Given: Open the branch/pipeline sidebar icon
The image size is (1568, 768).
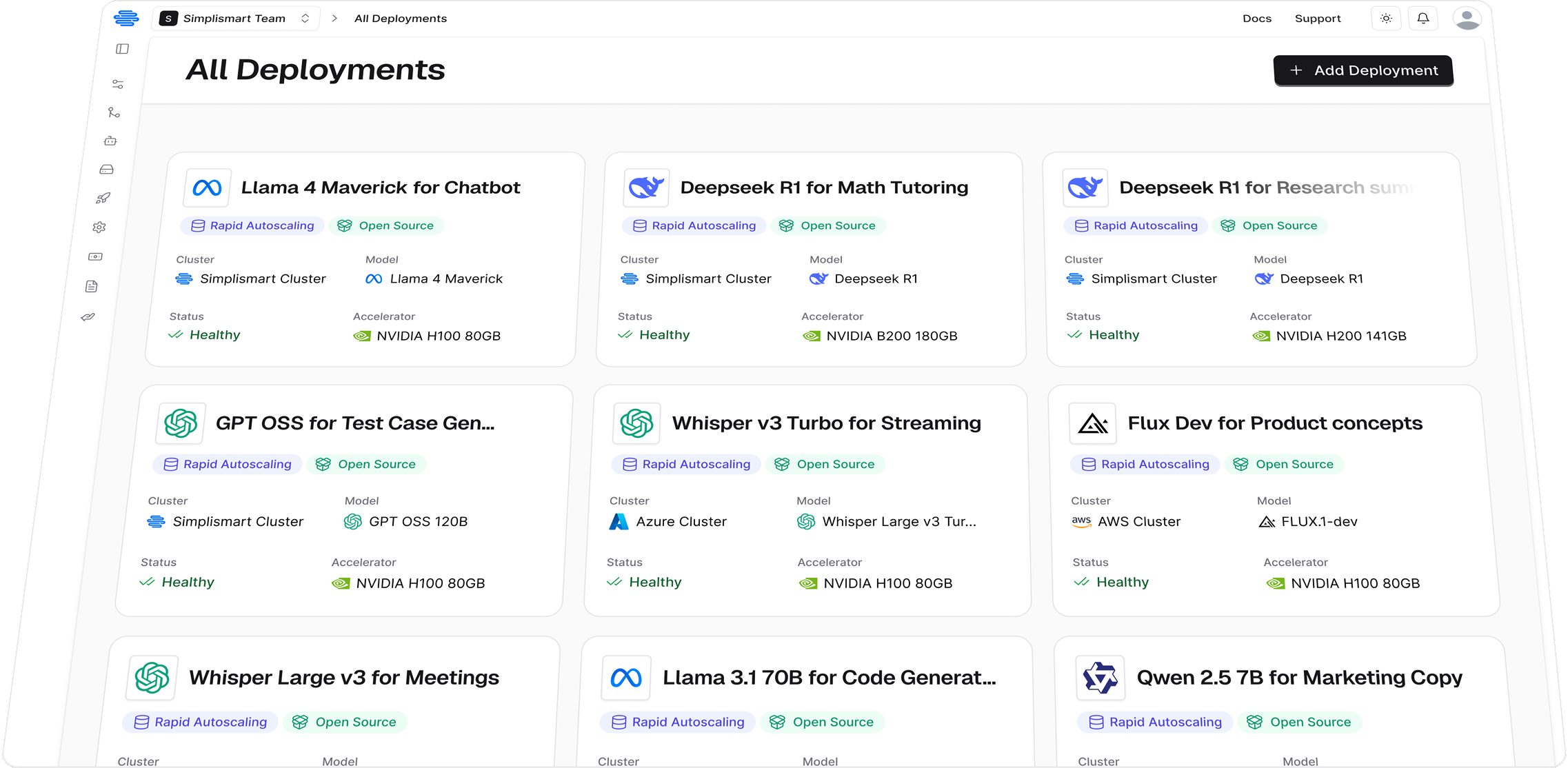Looking at the screenshot, I should point(114,112).
